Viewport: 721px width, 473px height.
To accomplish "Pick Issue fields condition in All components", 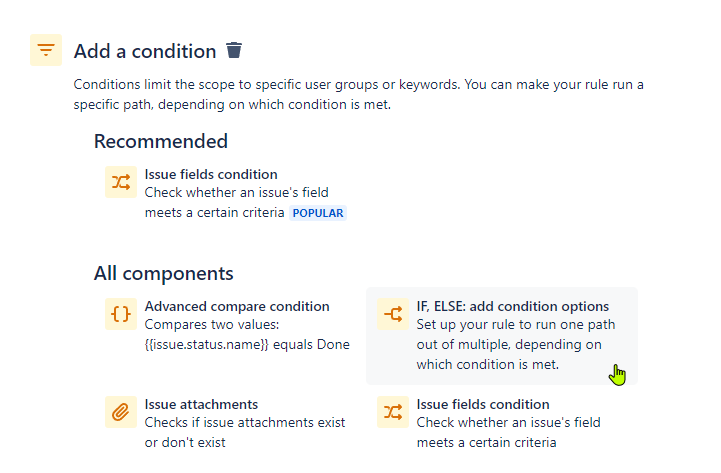I will click(x=483, y=404).
